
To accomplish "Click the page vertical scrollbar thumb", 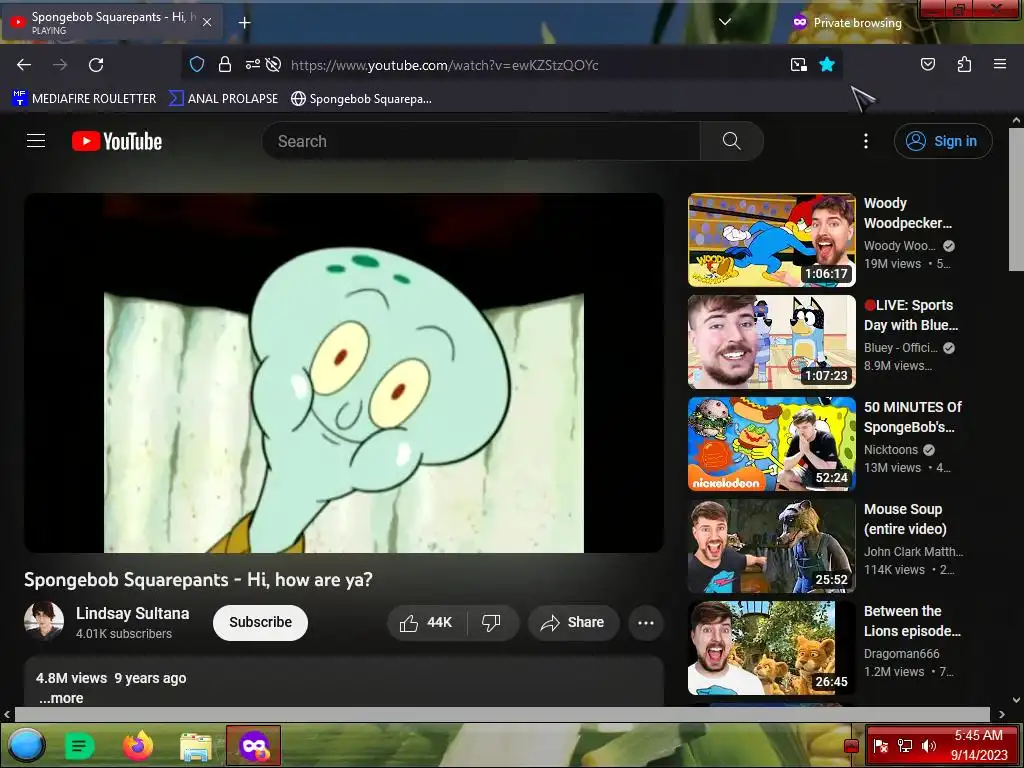I will coord(1016,199).
